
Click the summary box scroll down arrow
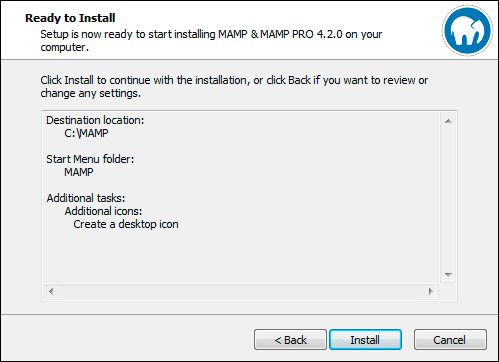pos(448,275)
